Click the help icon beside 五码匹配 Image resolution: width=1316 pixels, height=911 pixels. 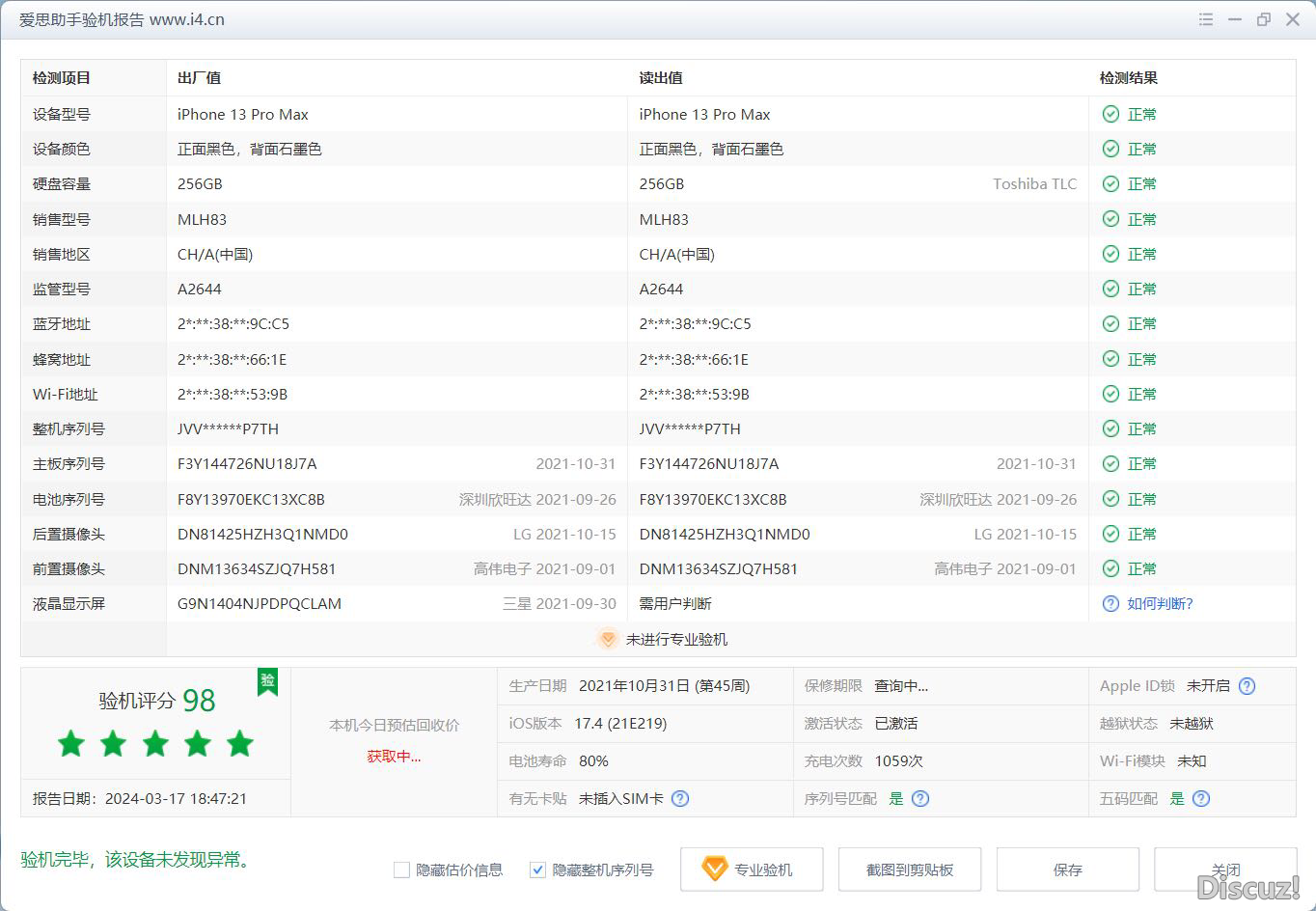[1201, 798]
